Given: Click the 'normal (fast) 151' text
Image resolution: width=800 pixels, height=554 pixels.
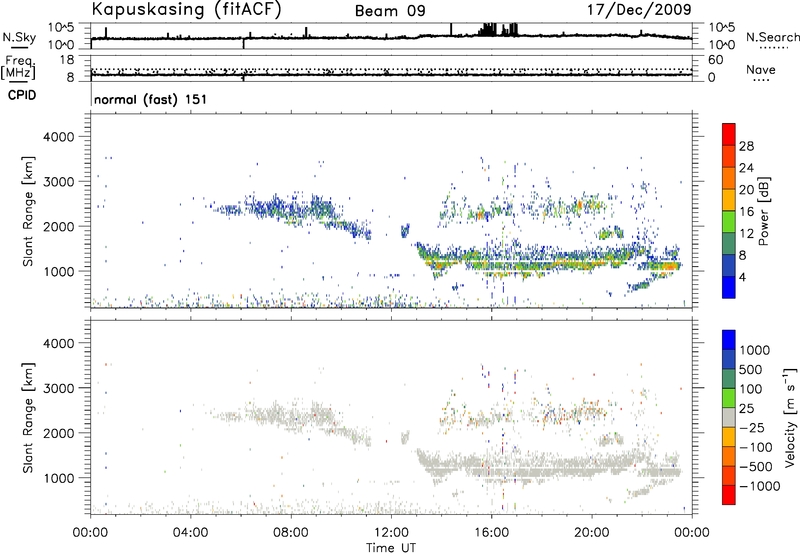Looking at the screenshot, I should pos(151,99).
